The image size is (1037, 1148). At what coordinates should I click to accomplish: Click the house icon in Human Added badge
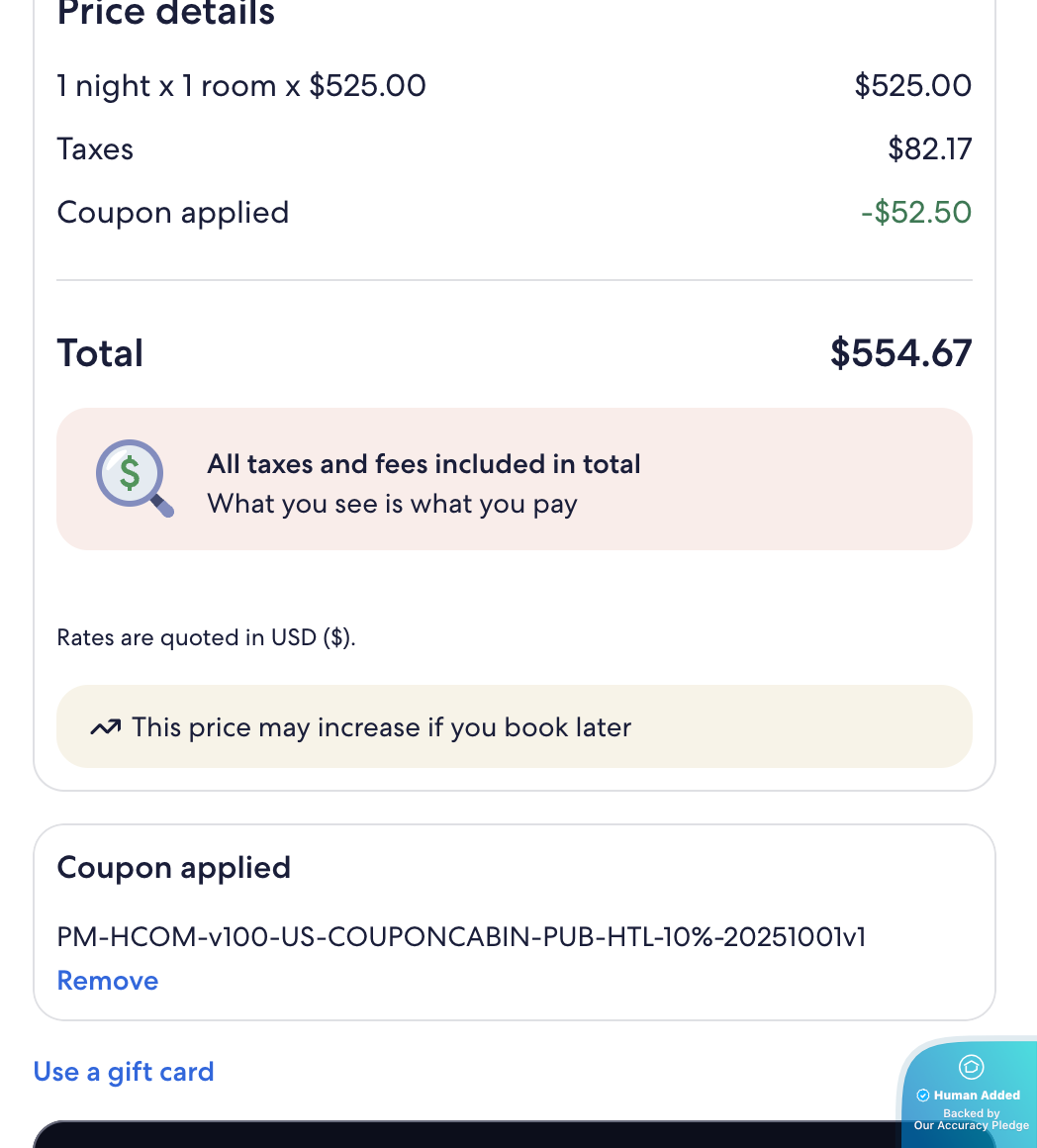(971, 1066)
